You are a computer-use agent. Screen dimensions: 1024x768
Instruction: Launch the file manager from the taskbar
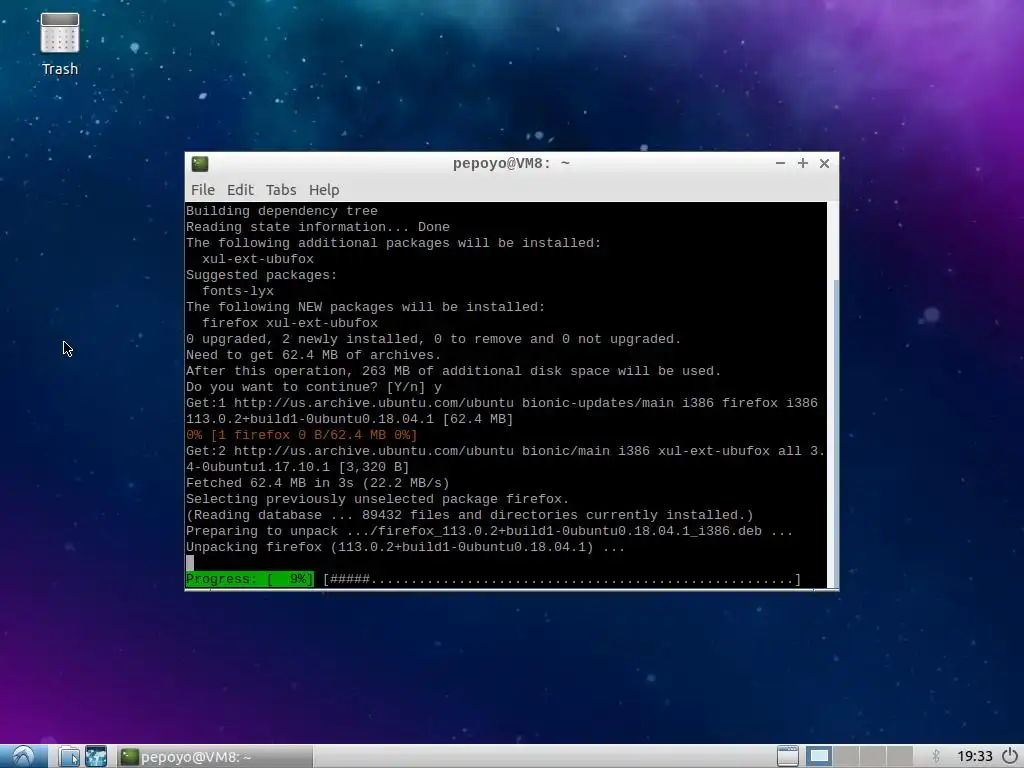coord(69,756)
